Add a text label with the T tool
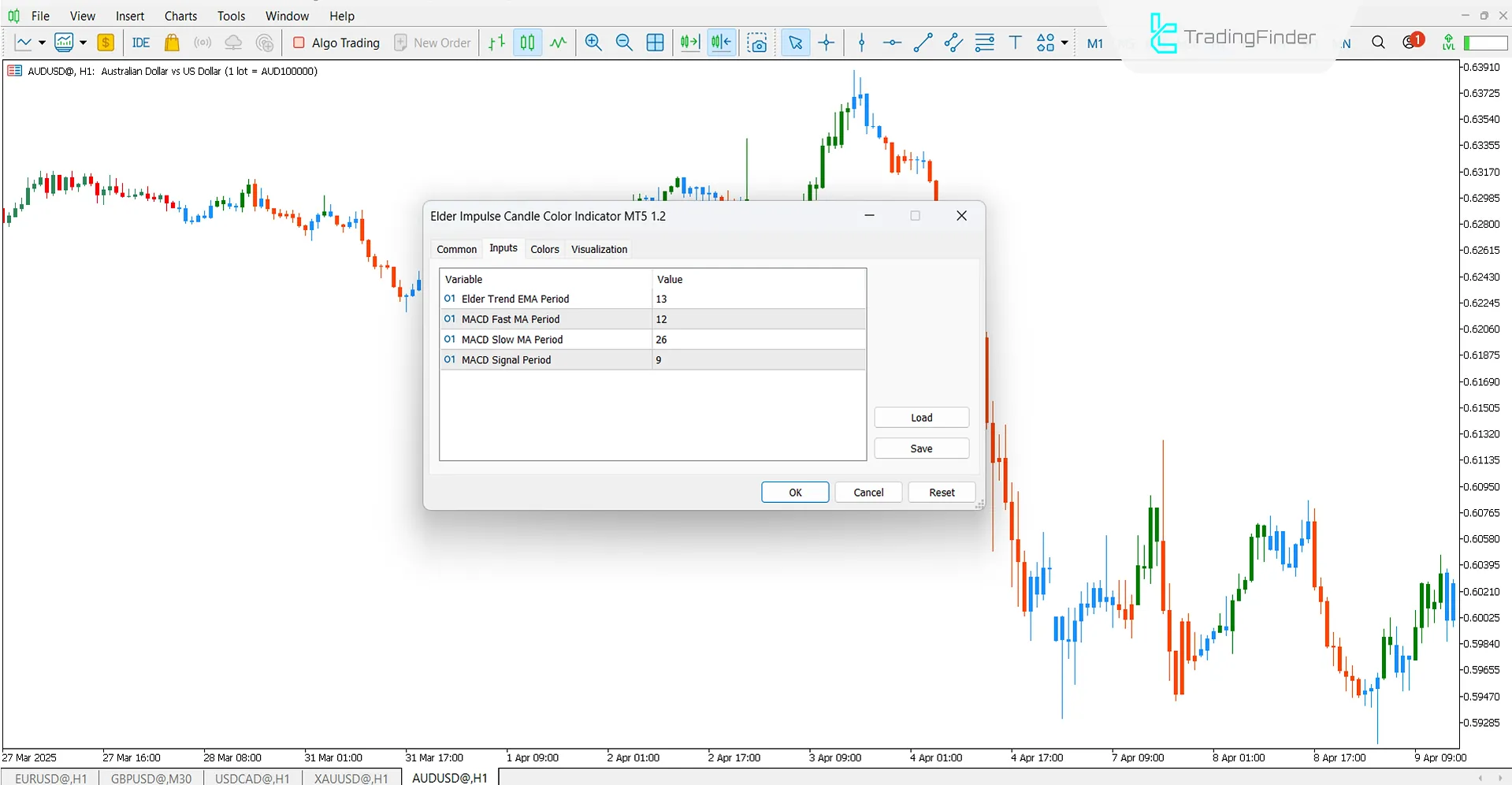Viewport: 1512px width, 785px height. 1015,43
